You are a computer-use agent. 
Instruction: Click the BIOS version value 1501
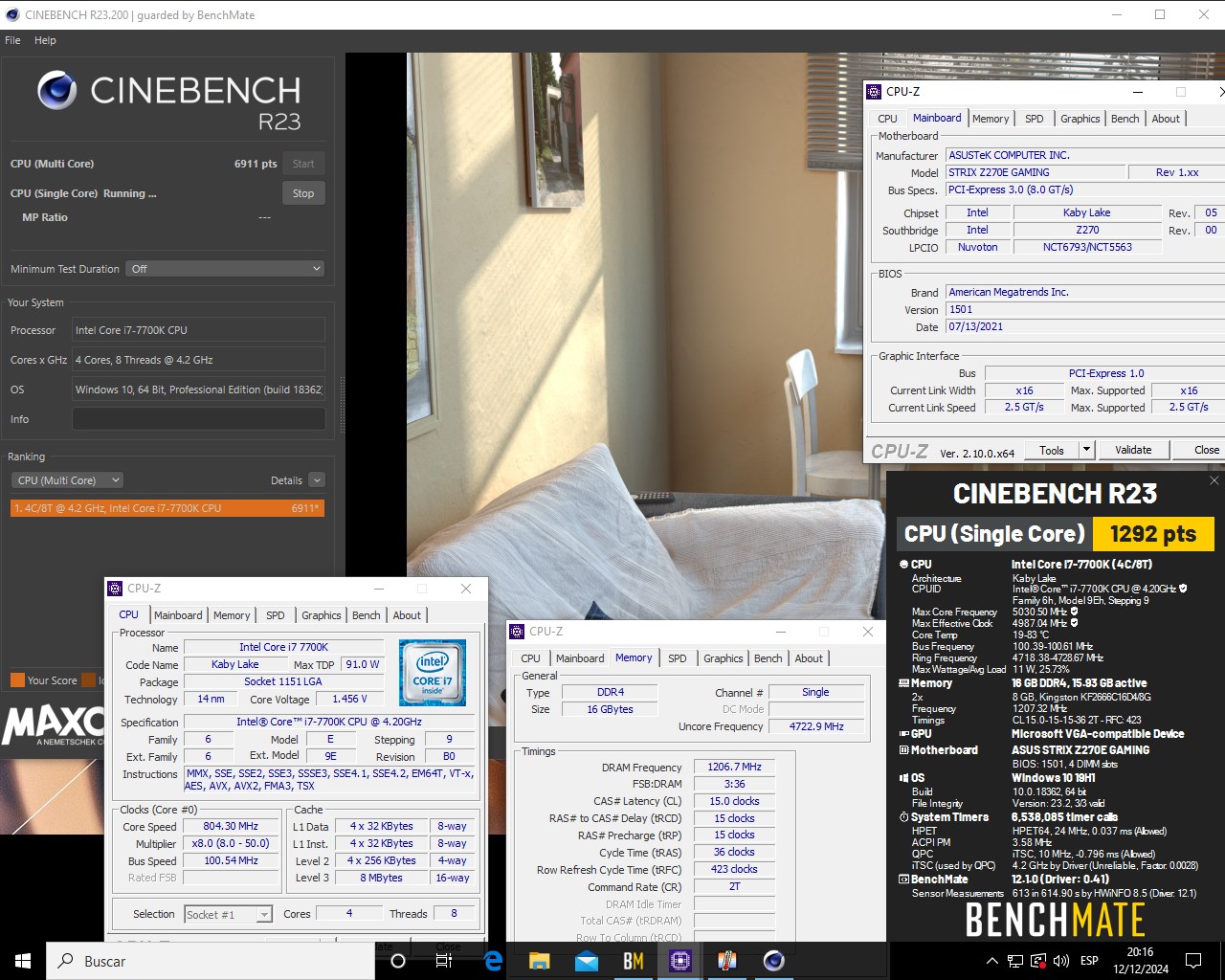(1085, 309)
